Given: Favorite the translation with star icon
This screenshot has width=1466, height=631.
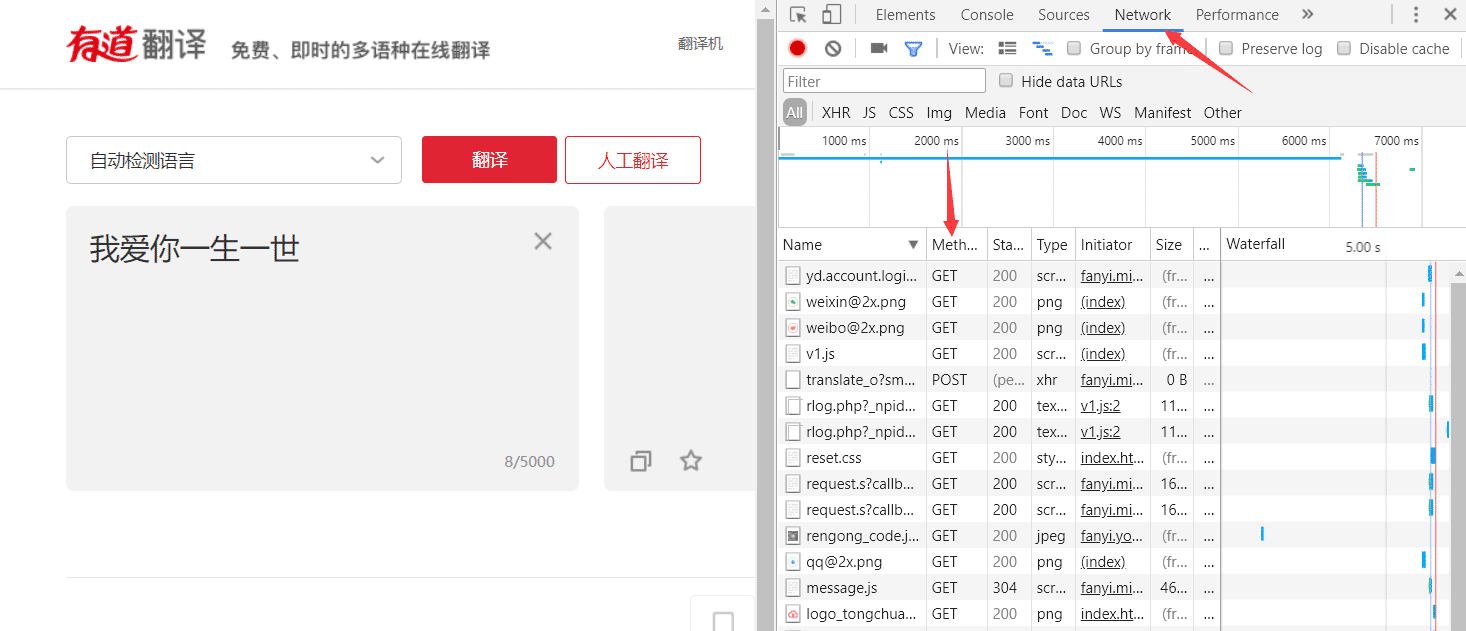Looking at the screenshot, I should (690, 460).
